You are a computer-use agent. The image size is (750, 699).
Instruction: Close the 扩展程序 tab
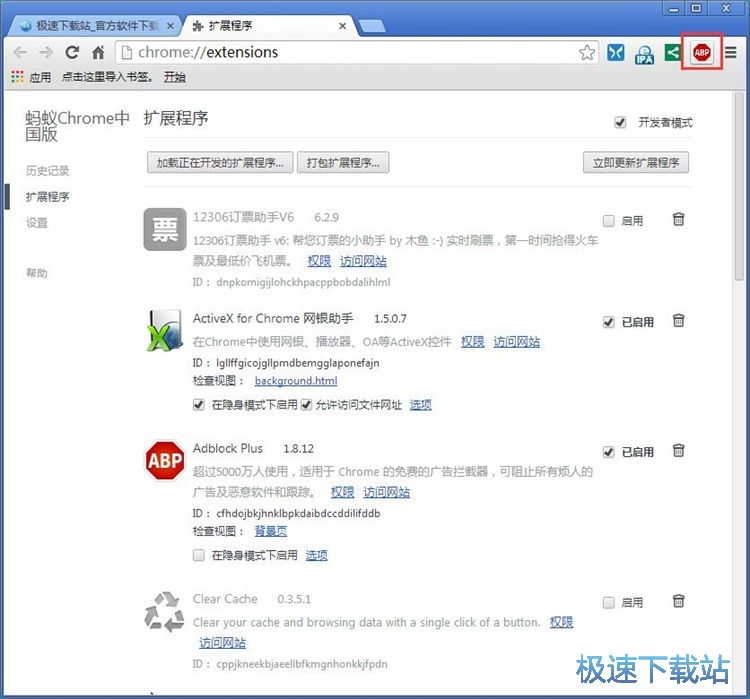tap(342, 26)
